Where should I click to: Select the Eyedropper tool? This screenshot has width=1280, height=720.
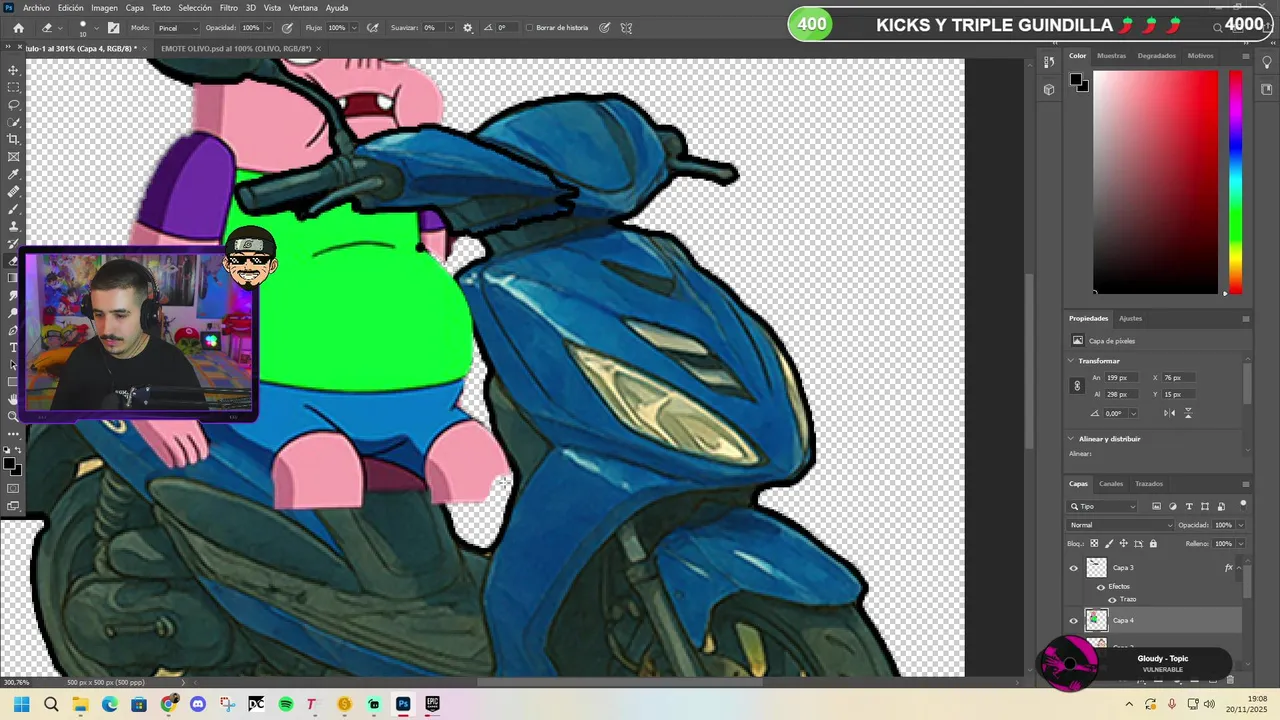click(13, 174)
